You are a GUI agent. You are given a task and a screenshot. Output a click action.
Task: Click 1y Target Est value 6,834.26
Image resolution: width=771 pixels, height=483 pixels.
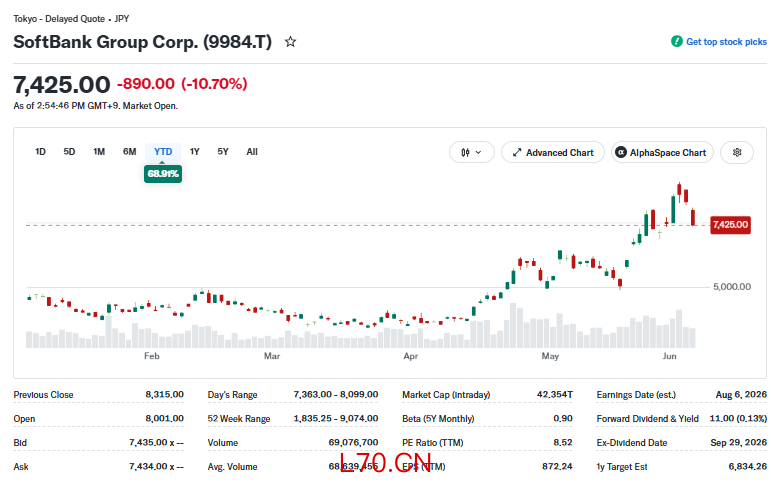(x=747, y=466)
